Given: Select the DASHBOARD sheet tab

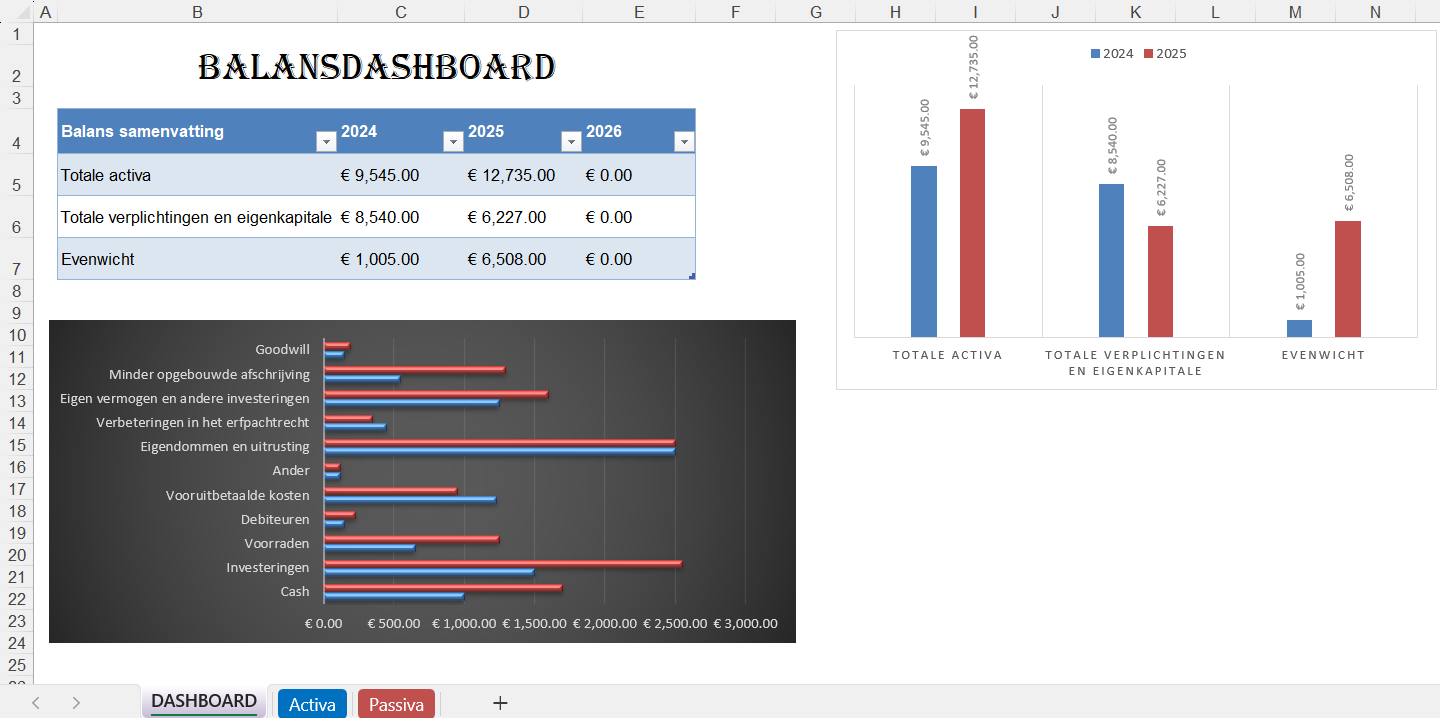Looking at the screenshot, I should 204,703.
